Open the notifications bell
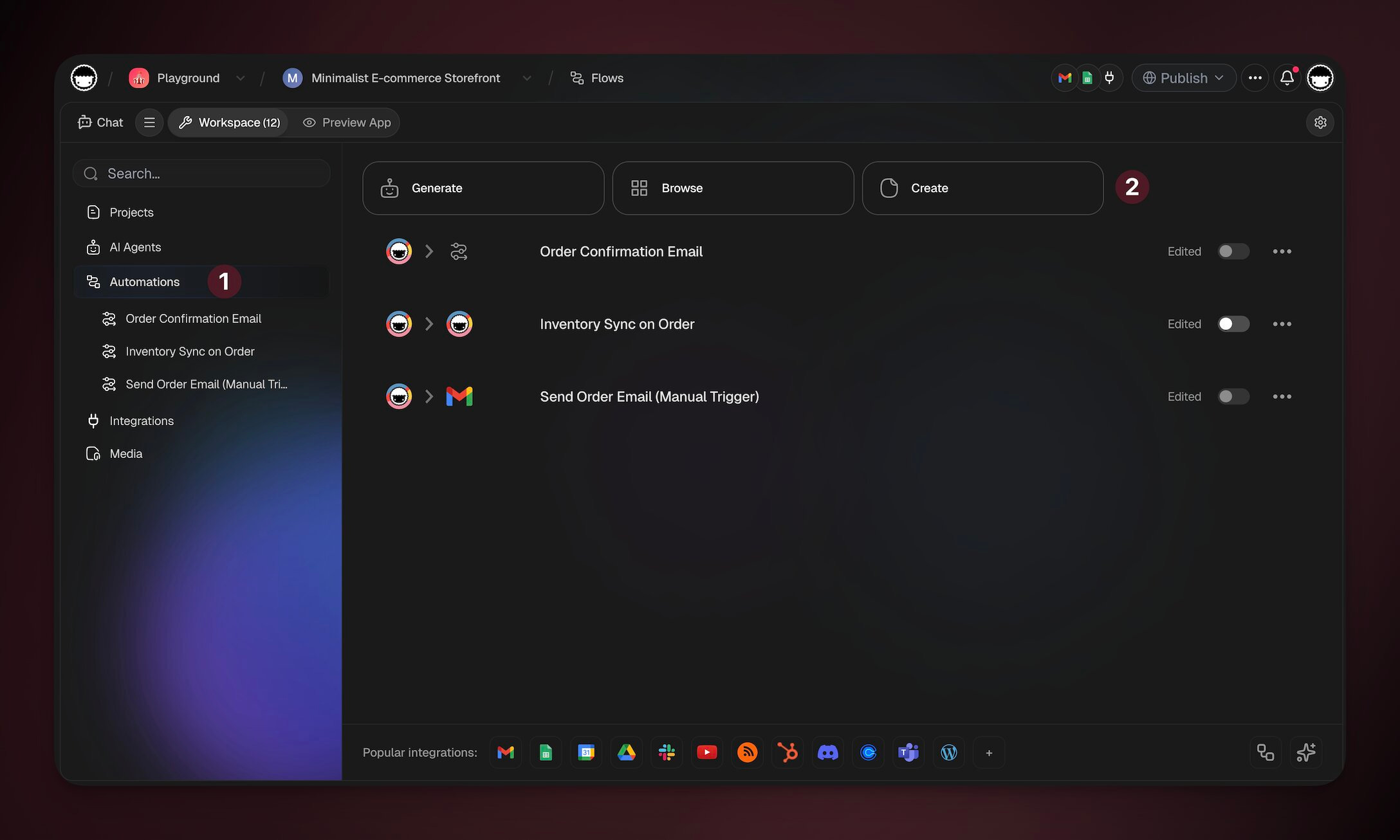Viewport: 1400px width, 840px height. (x=1287, y=78)
